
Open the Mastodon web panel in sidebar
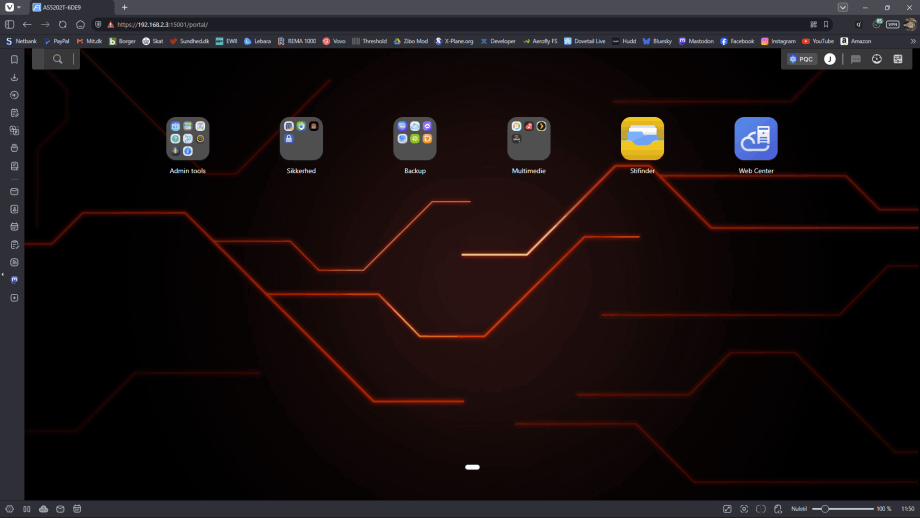click(14, 280)
